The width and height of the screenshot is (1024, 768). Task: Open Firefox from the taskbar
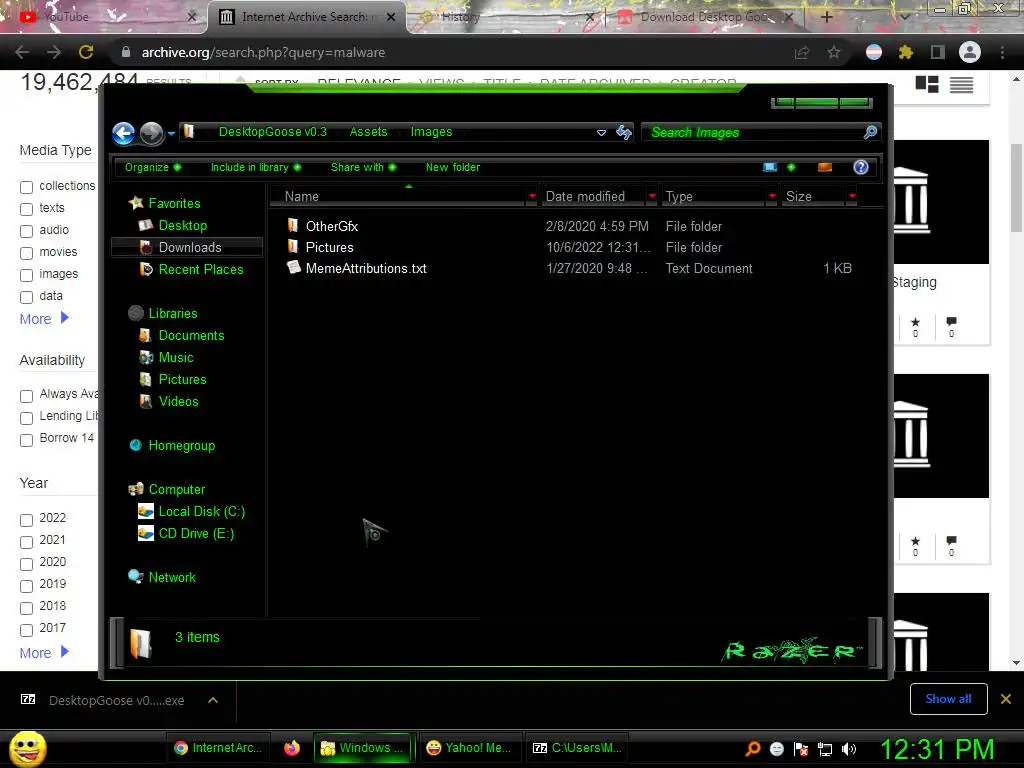[292, 748]
